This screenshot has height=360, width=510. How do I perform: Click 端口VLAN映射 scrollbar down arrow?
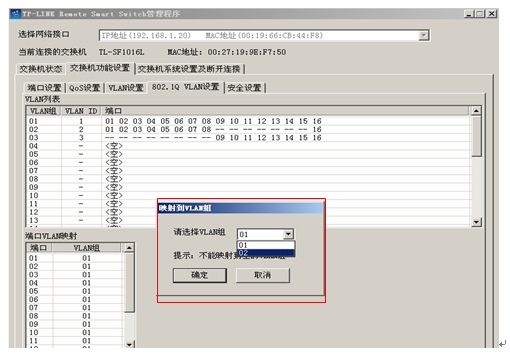(x=129, y=344)
